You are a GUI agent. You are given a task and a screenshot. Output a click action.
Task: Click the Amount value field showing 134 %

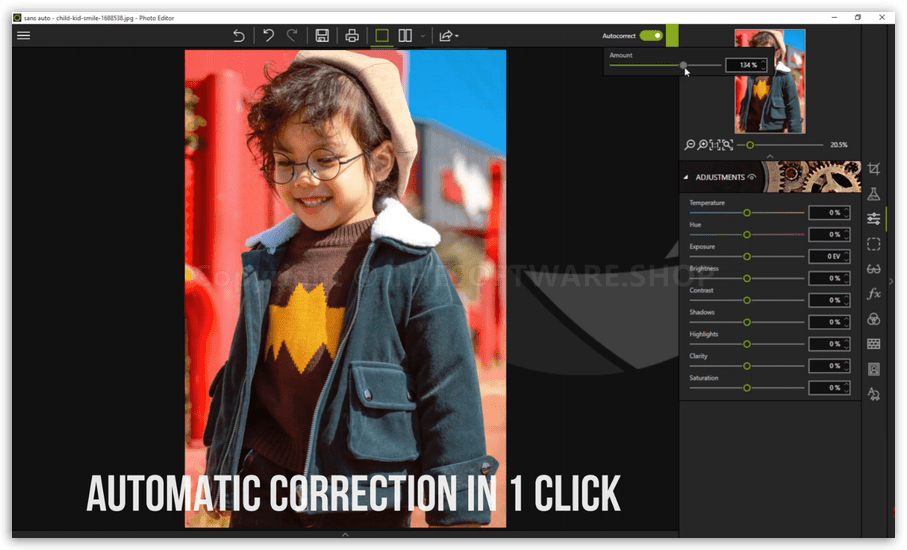click(x=746, y=65)
